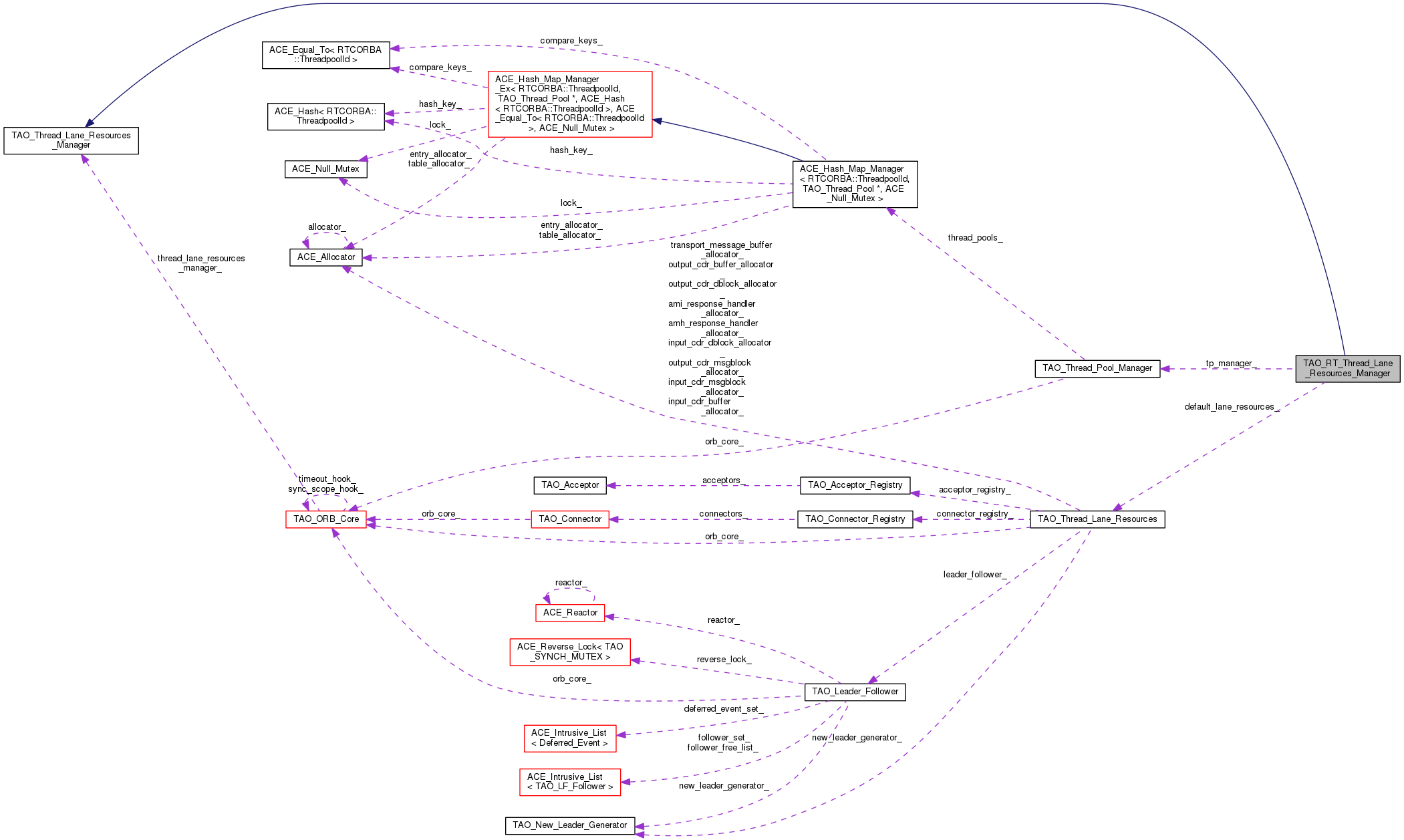The height and width of the screenshot is (840, 1404).
Task: Click the ACE_Null_Mutex node
Action: click(x=325, y=169)
